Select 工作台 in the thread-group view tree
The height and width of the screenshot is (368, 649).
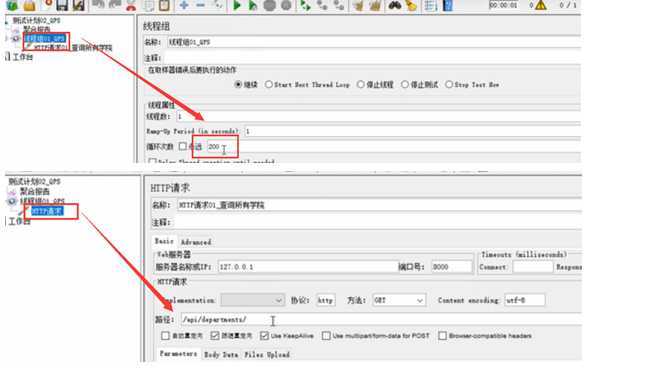22,57
